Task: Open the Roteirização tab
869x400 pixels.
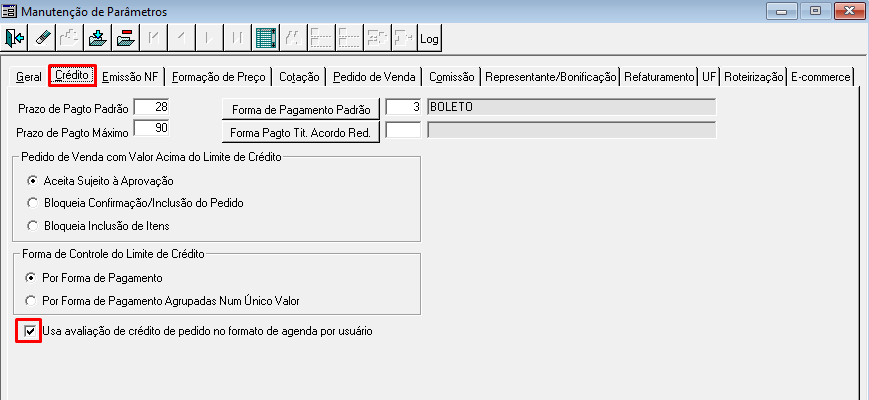Action: [x=753, y=77]
